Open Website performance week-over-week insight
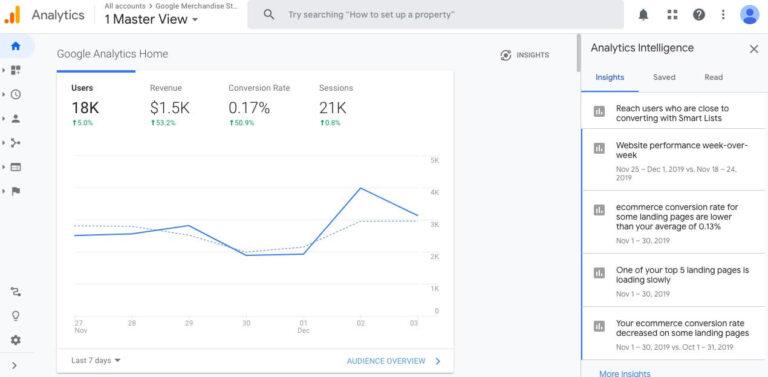The height and width of the screenshot is (377, 768). point(674,160)
